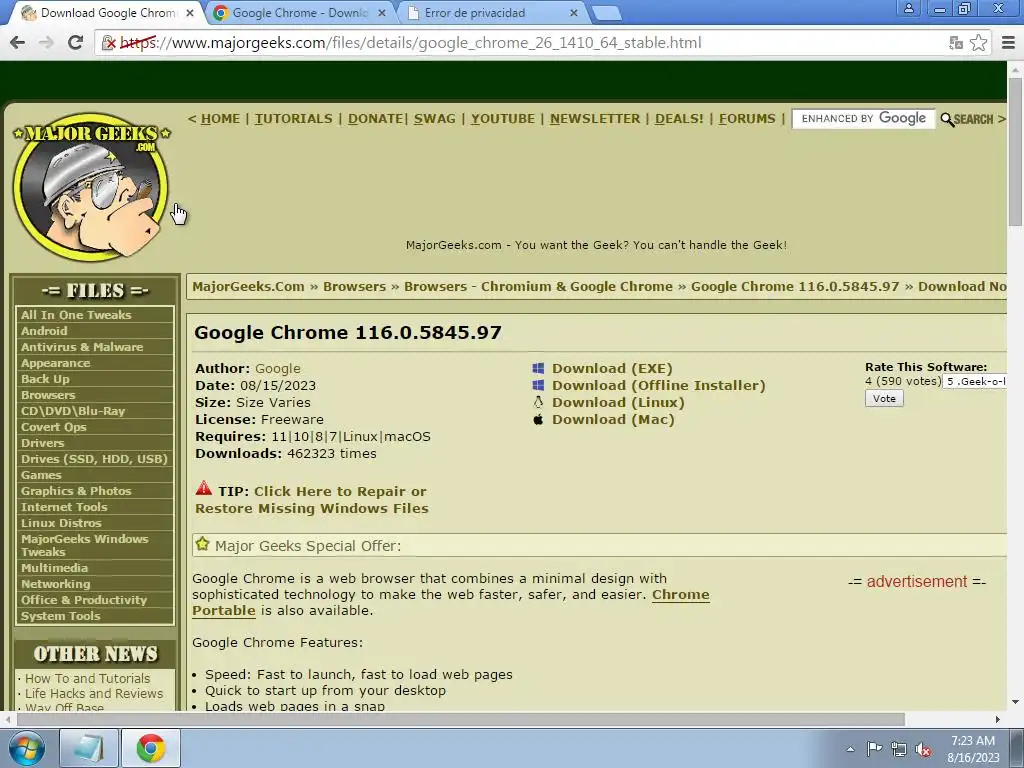Screen dimensions: 1024x768
Task: Open the Windows Start menu
Action: 26,748
